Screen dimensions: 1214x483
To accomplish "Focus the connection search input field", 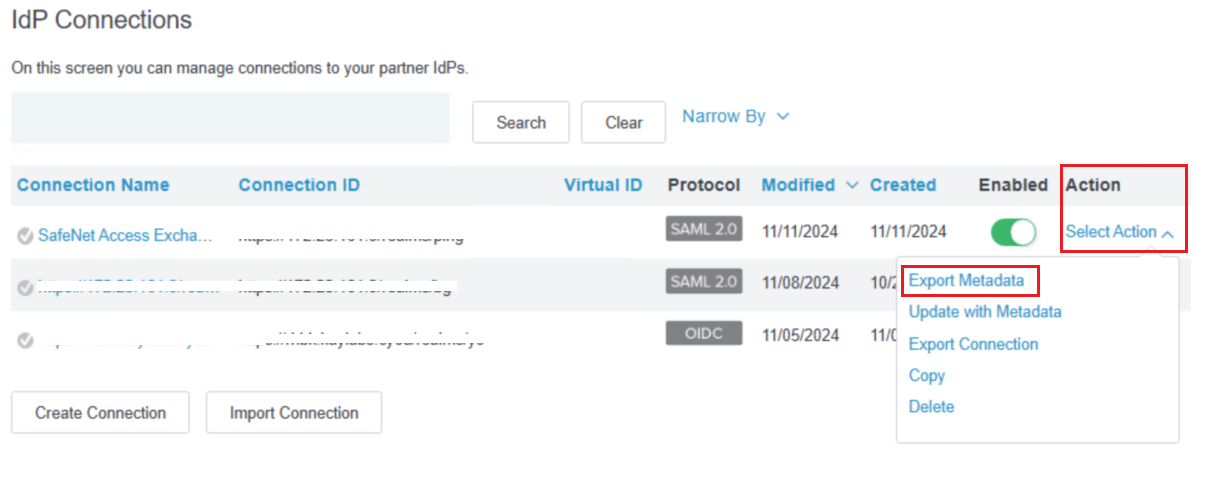I will (x=230, y=118).
